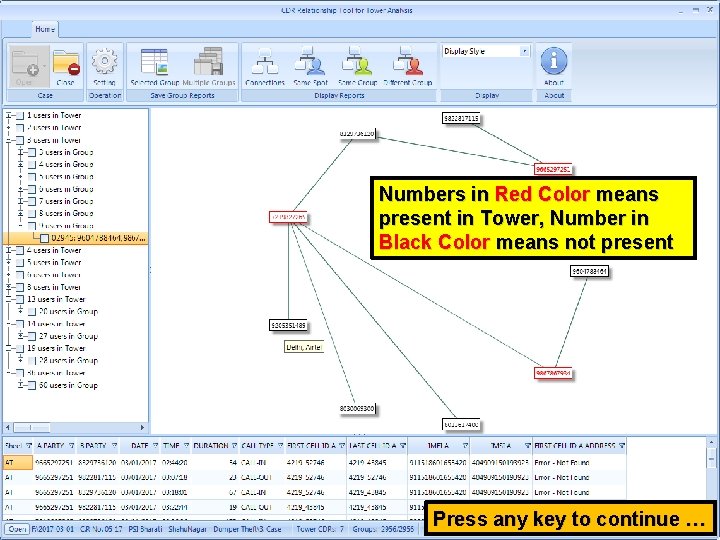Screen dimensions: 720x540
Task: Tick the '1 users in Tower' checkbox
Action: tap(20, 115)
